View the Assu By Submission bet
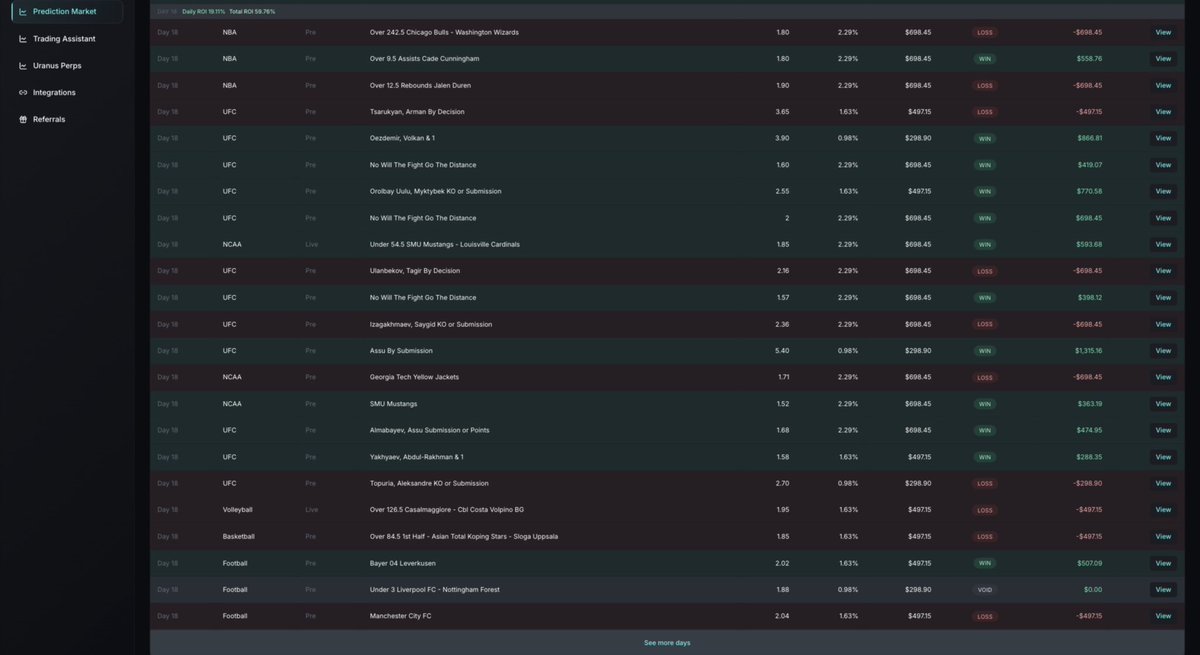 [x=1163, y=351]
